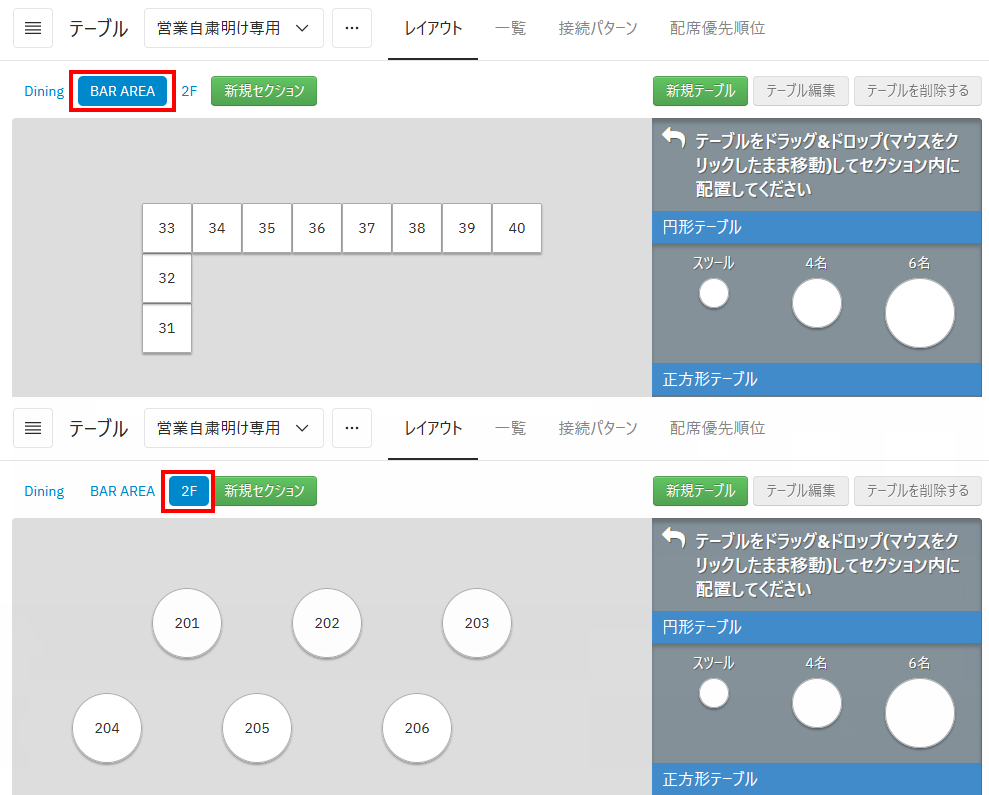Select square table 31
Viewport: 989px width, 795px height.
pyautogui.click(x=167, y=328)
